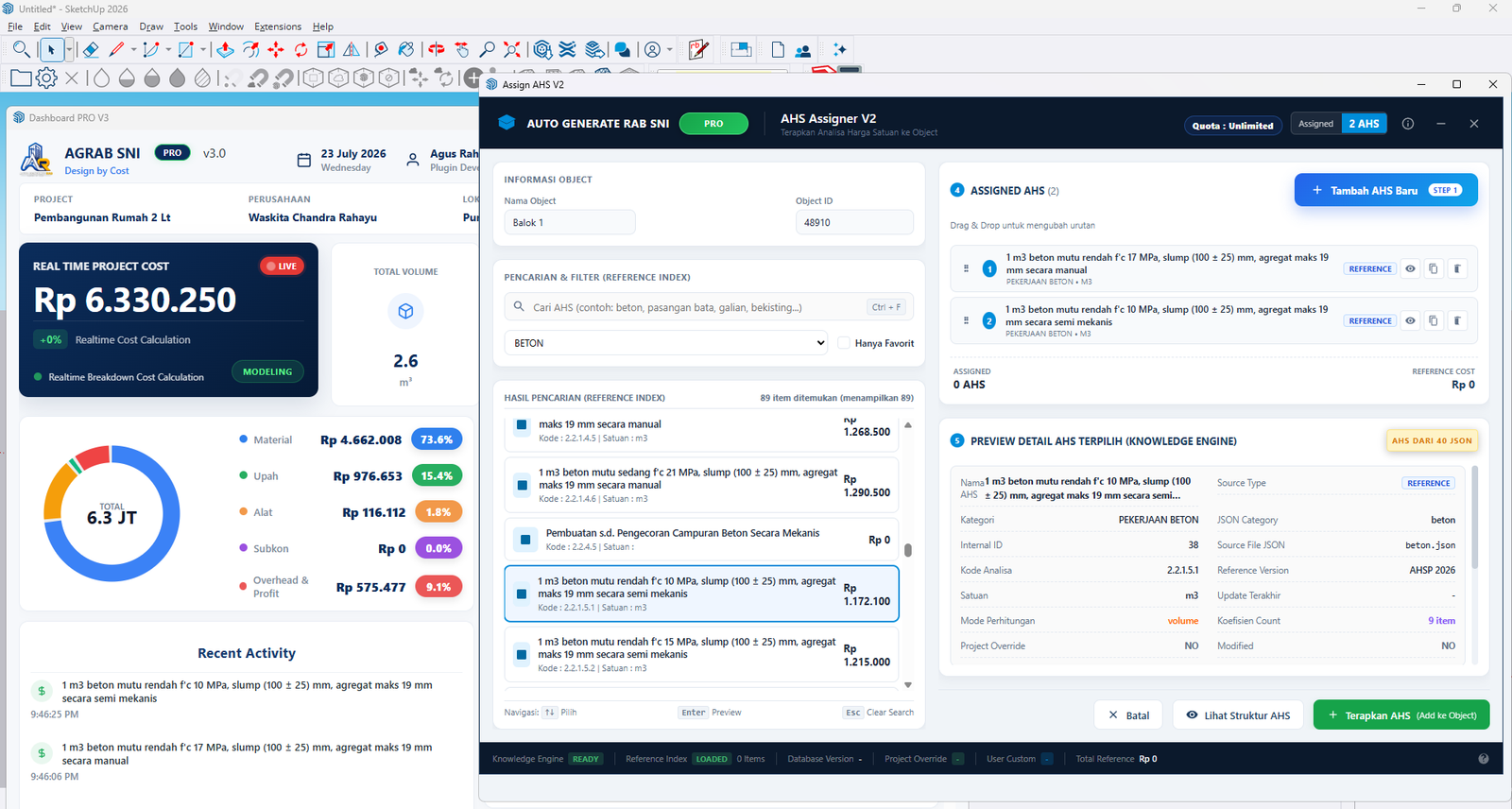The height and width of the screenshot is (809, 1512).
Task: Delete the second assigned AHS item
Action: click(x=1457, y=321)
